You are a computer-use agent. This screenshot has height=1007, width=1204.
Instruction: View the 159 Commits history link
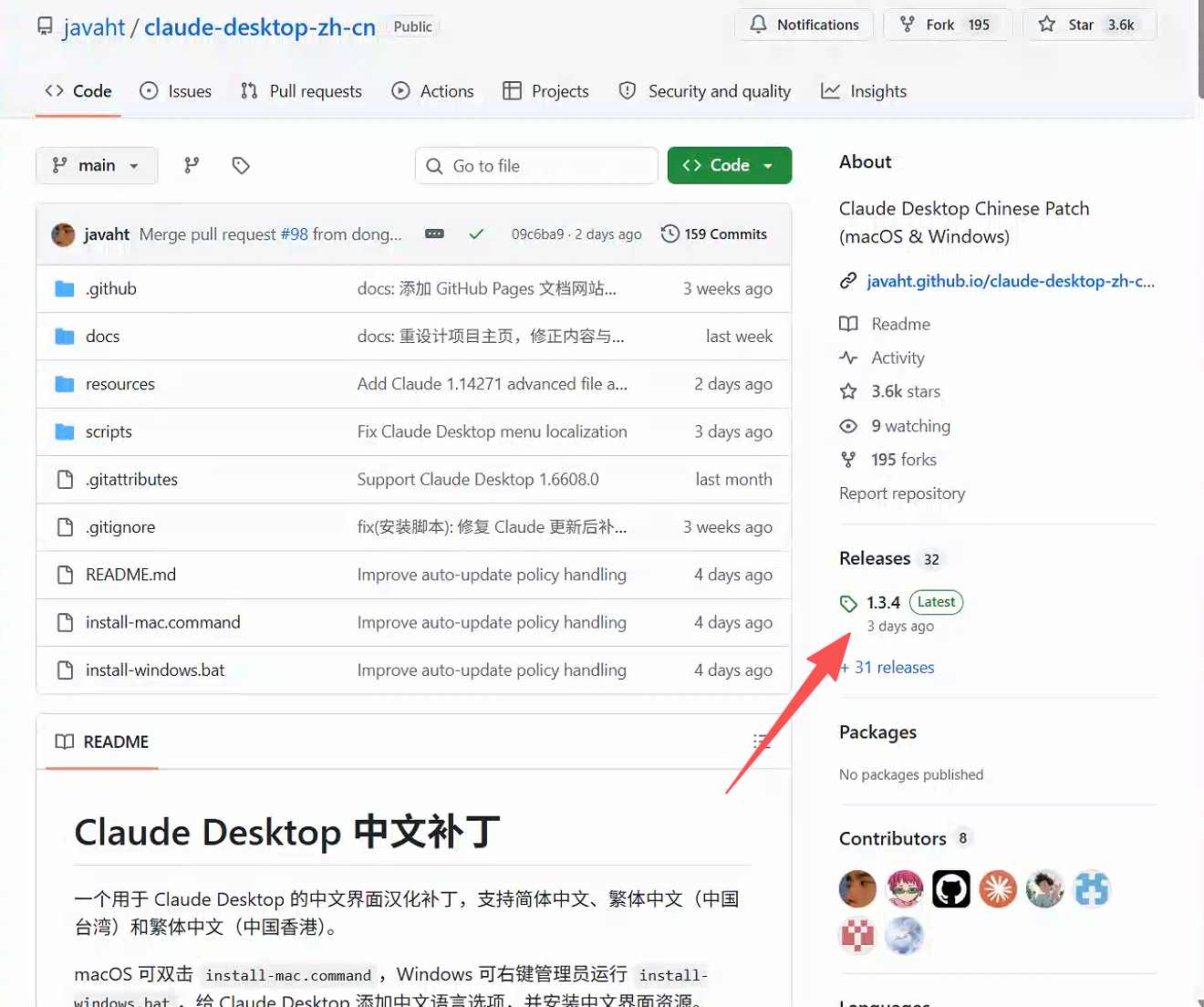(714, 234)
